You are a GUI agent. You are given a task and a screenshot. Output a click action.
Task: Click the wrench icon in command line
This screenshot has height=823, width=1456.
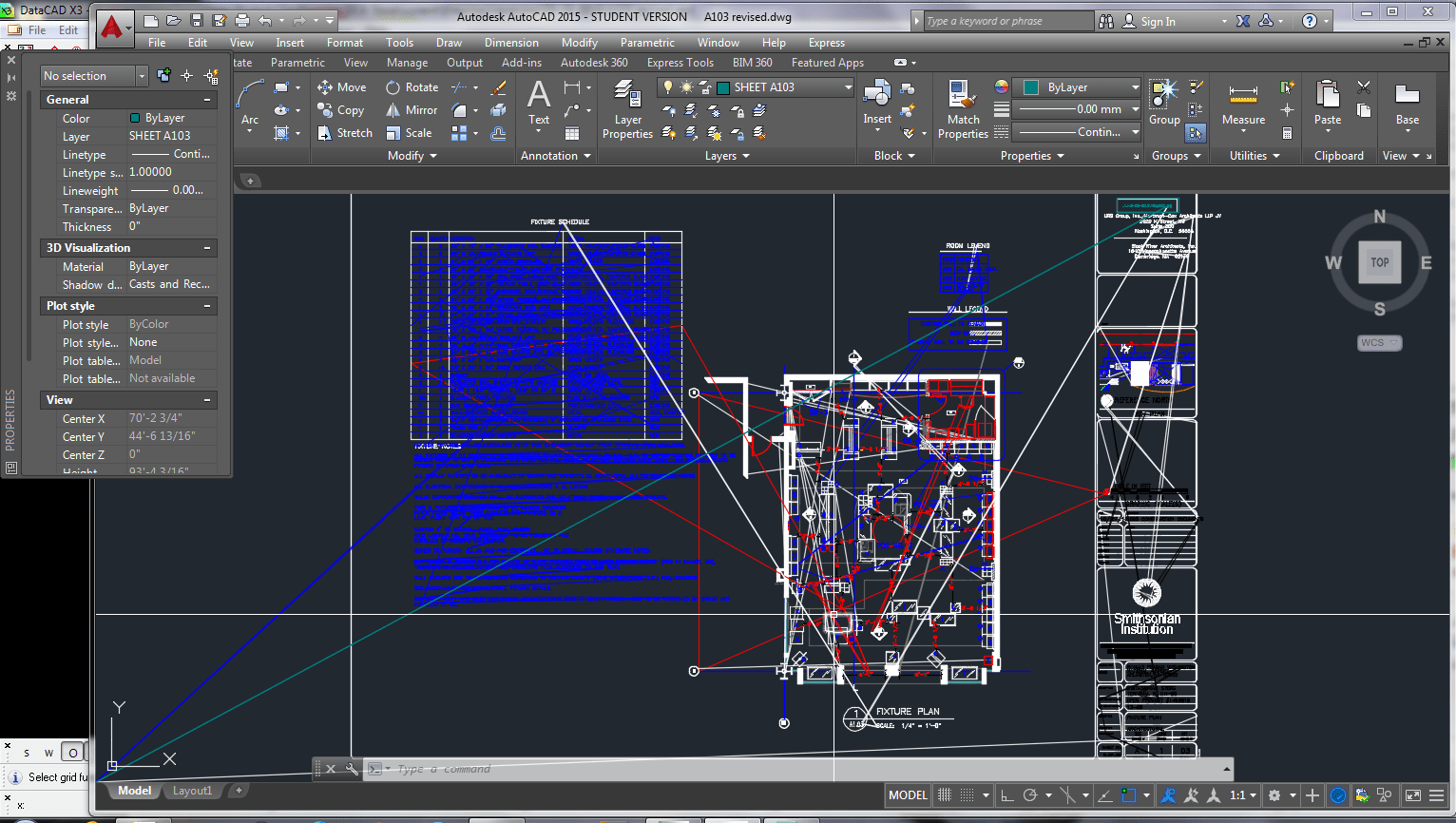352,769
